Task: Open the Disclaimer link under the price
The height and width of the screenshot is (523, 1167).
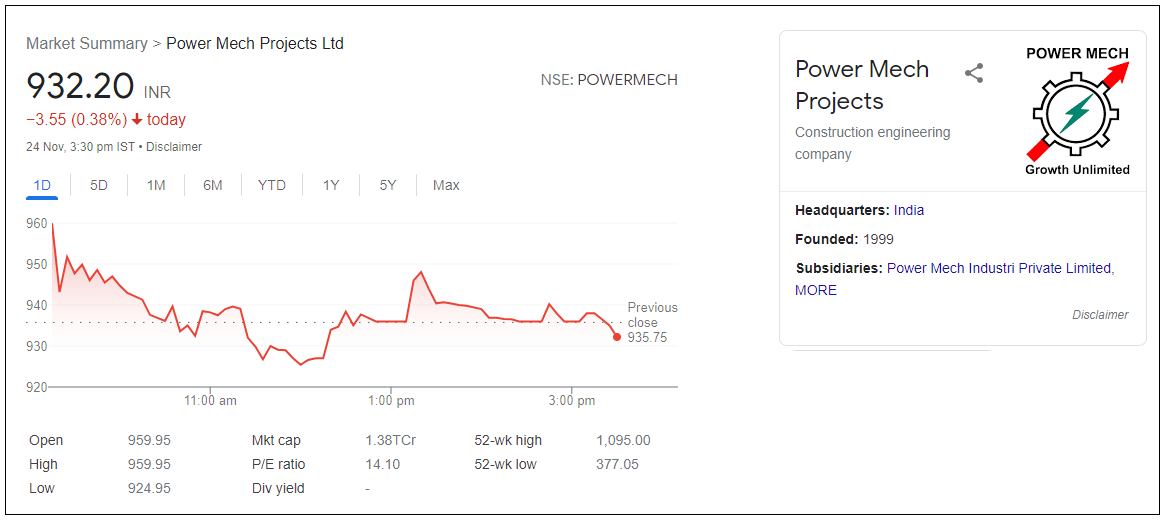Action: (174, 147)
